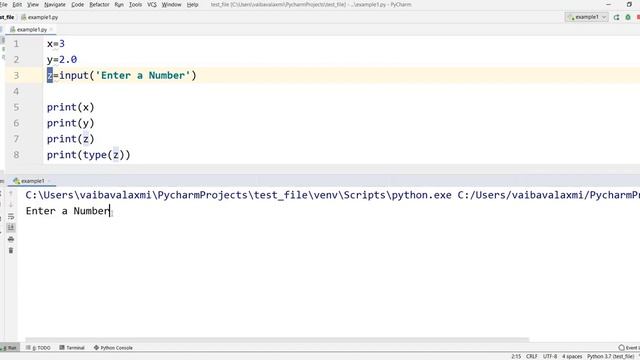Viewport: 640px width, 360px height.
Task: Click the code line 'print(z)'
Action: coord(71,139)
